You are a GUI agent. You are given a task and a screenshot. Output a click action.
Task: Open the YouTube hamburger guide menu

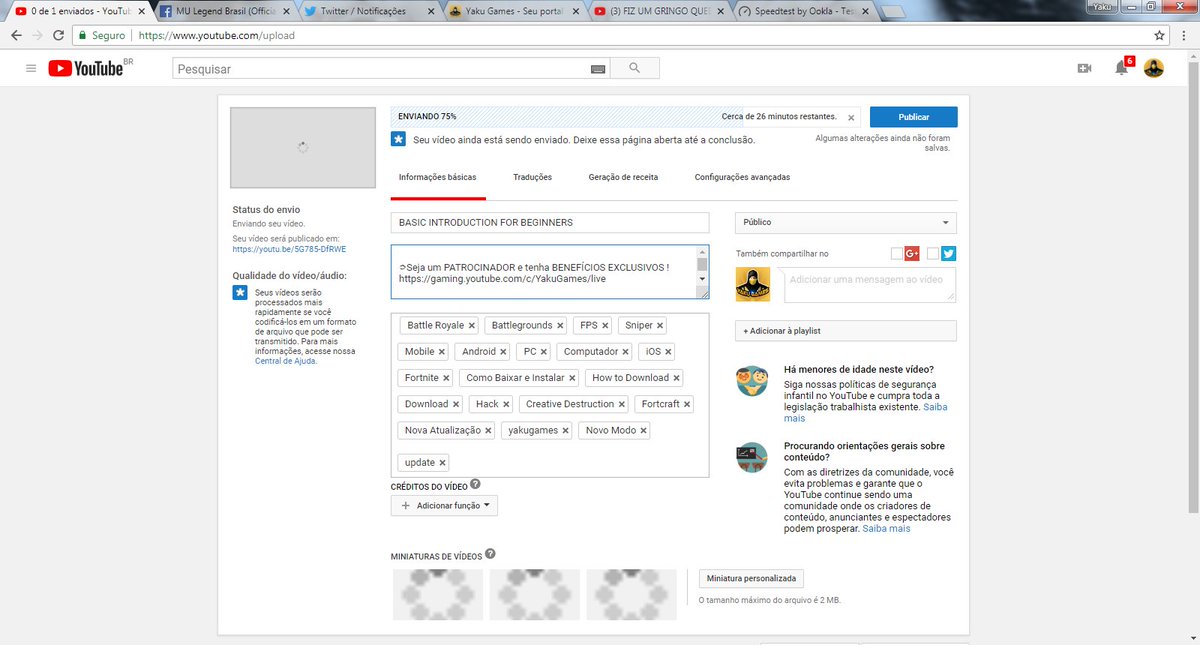click(31, 68)
